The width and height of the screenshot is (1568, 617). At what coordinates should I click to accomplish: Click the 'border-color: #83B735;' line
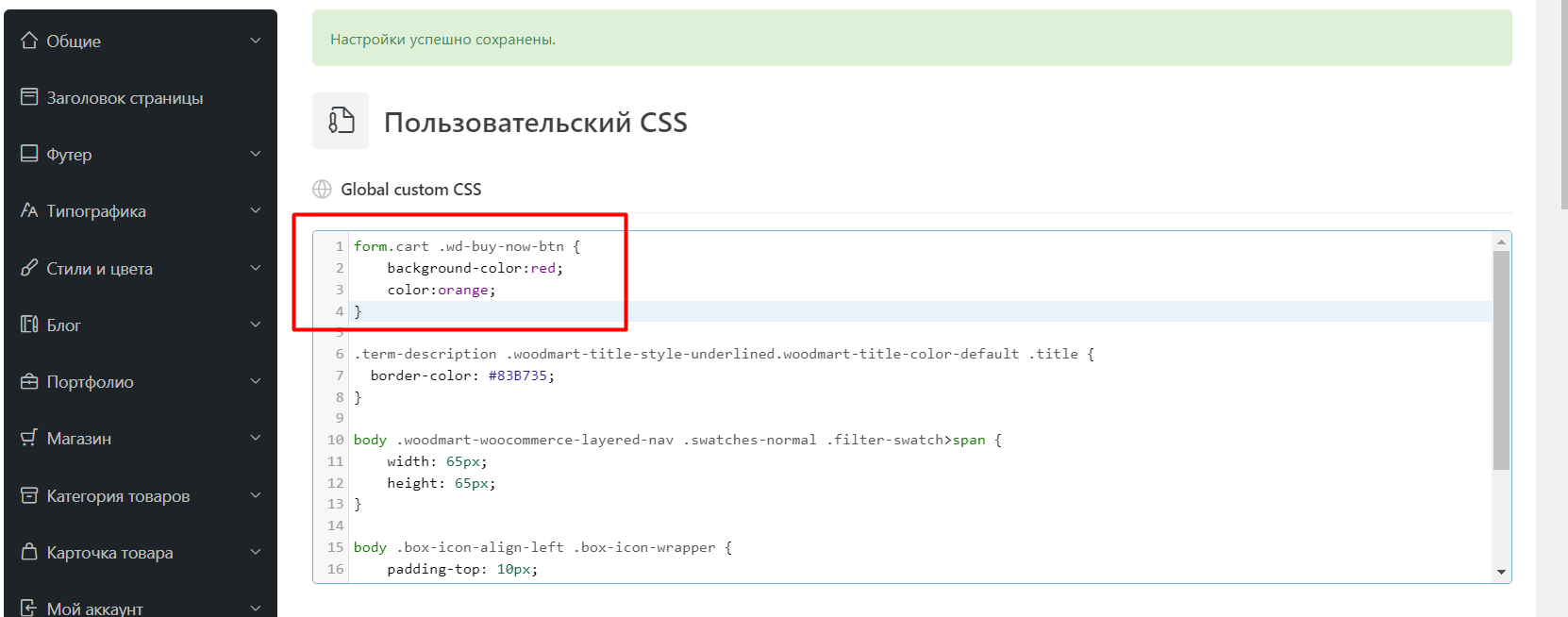462,375
